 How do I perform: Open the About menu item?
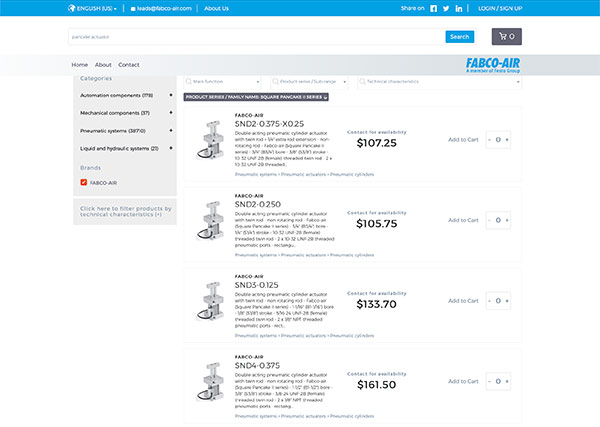[103, 65]
